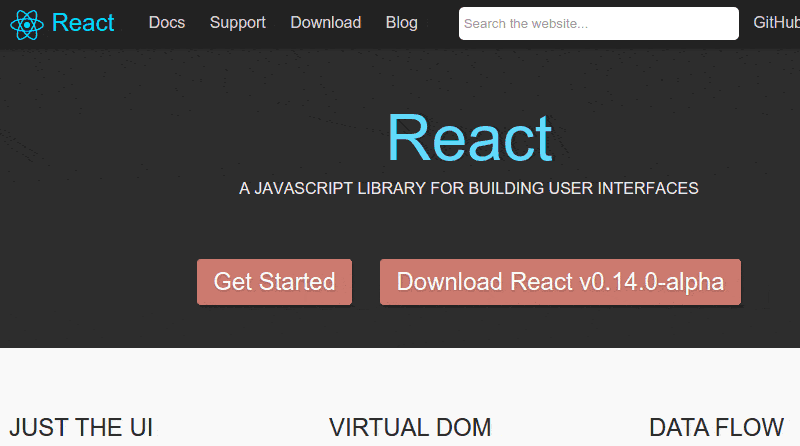Click the large React hero title
The image size is (800, 446).
(469, 138)
